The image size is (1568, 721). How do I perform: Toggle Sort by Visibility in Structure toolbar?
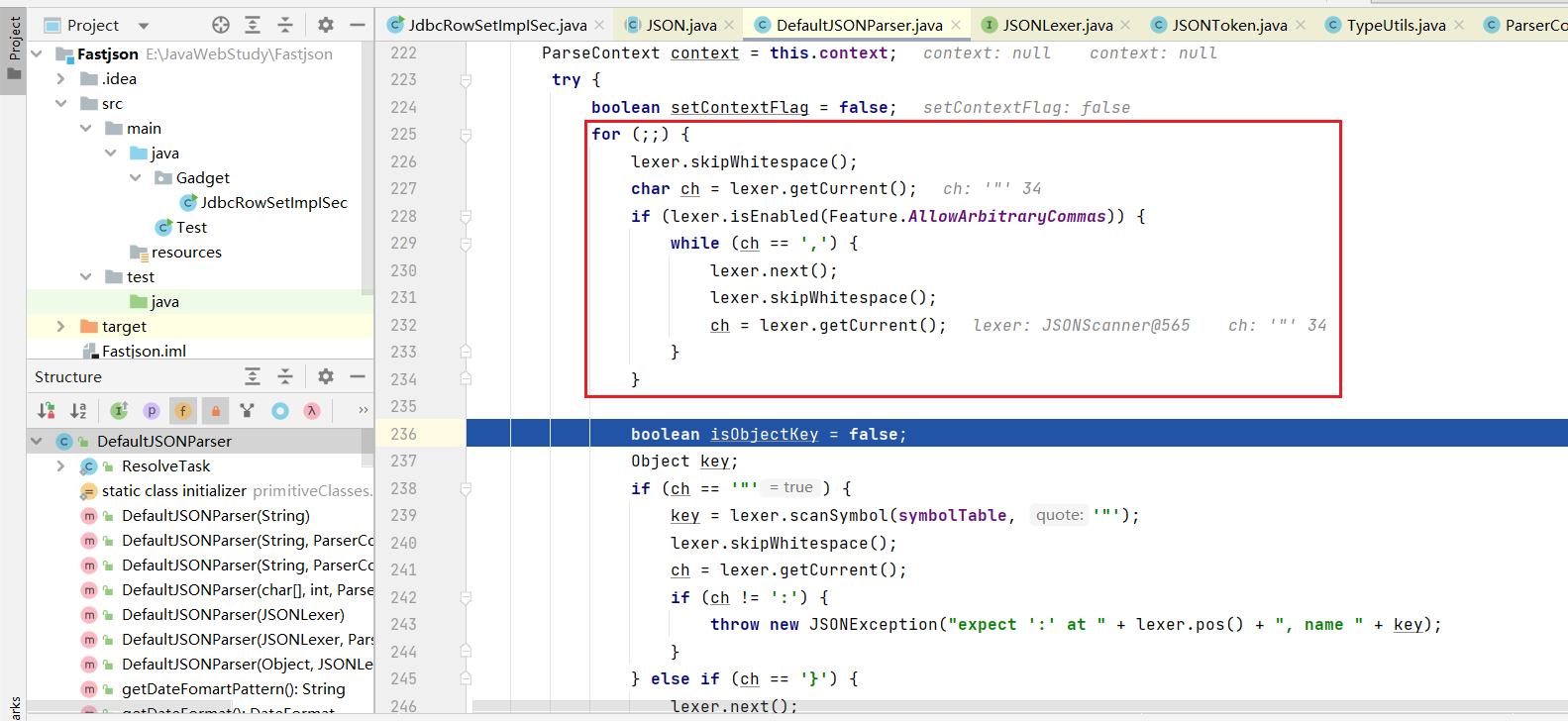47,410
